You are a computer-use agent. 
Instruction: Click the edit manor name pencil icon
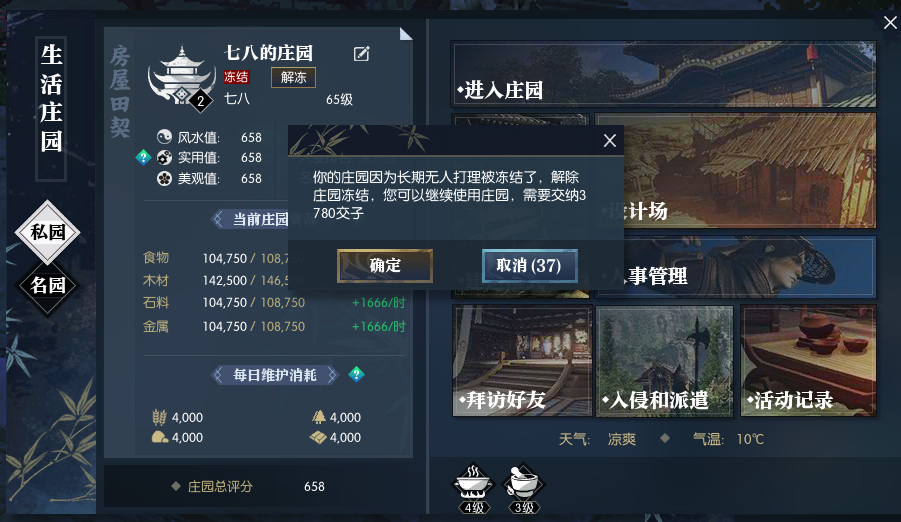(361, 54)
